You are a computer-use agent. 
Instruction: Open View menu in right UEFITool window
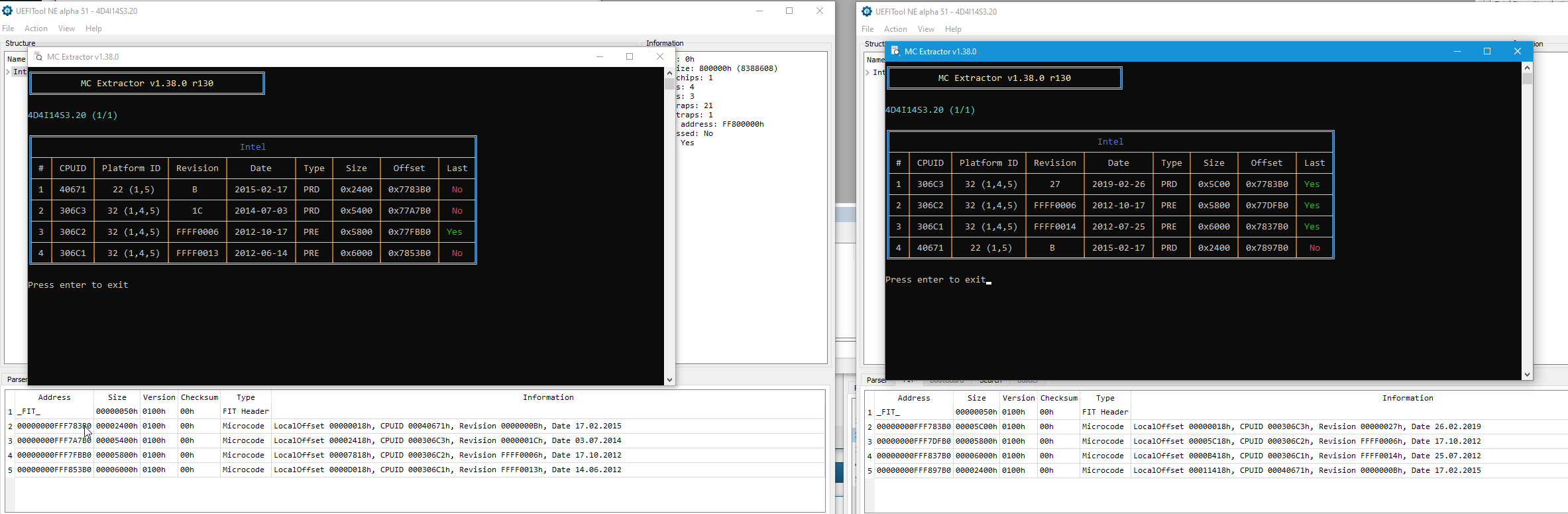tap(926, 29)
